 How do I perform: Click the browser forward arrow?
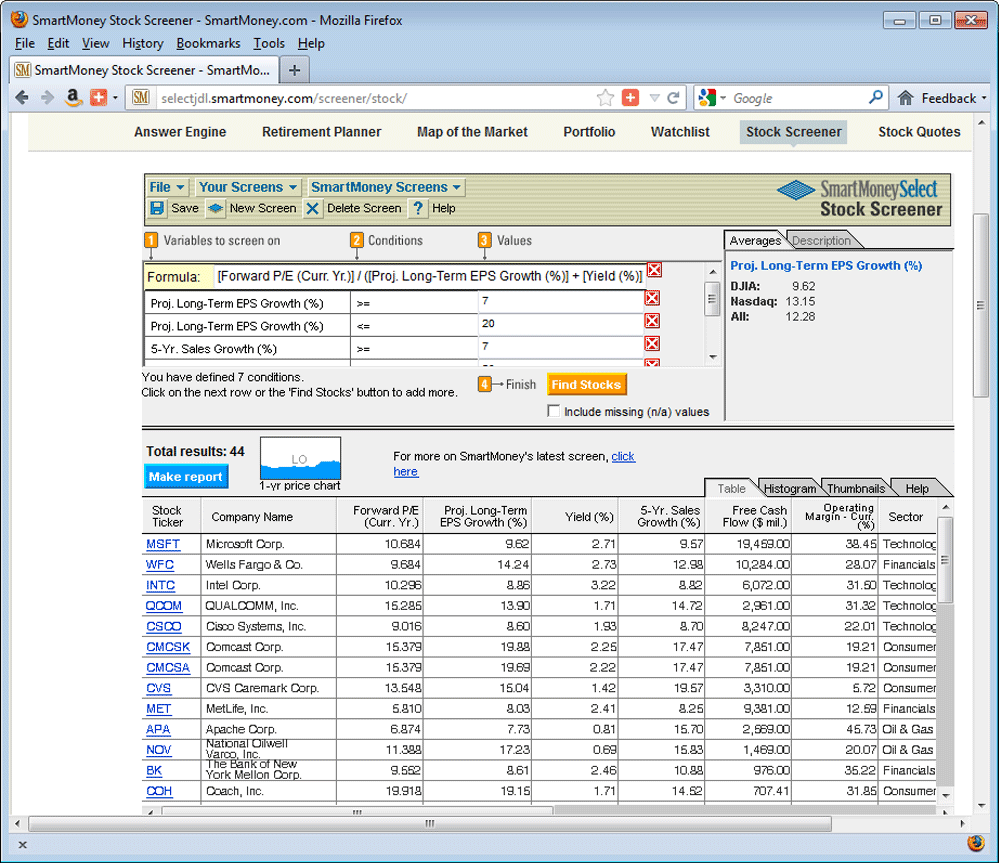[x=47, y=98]
